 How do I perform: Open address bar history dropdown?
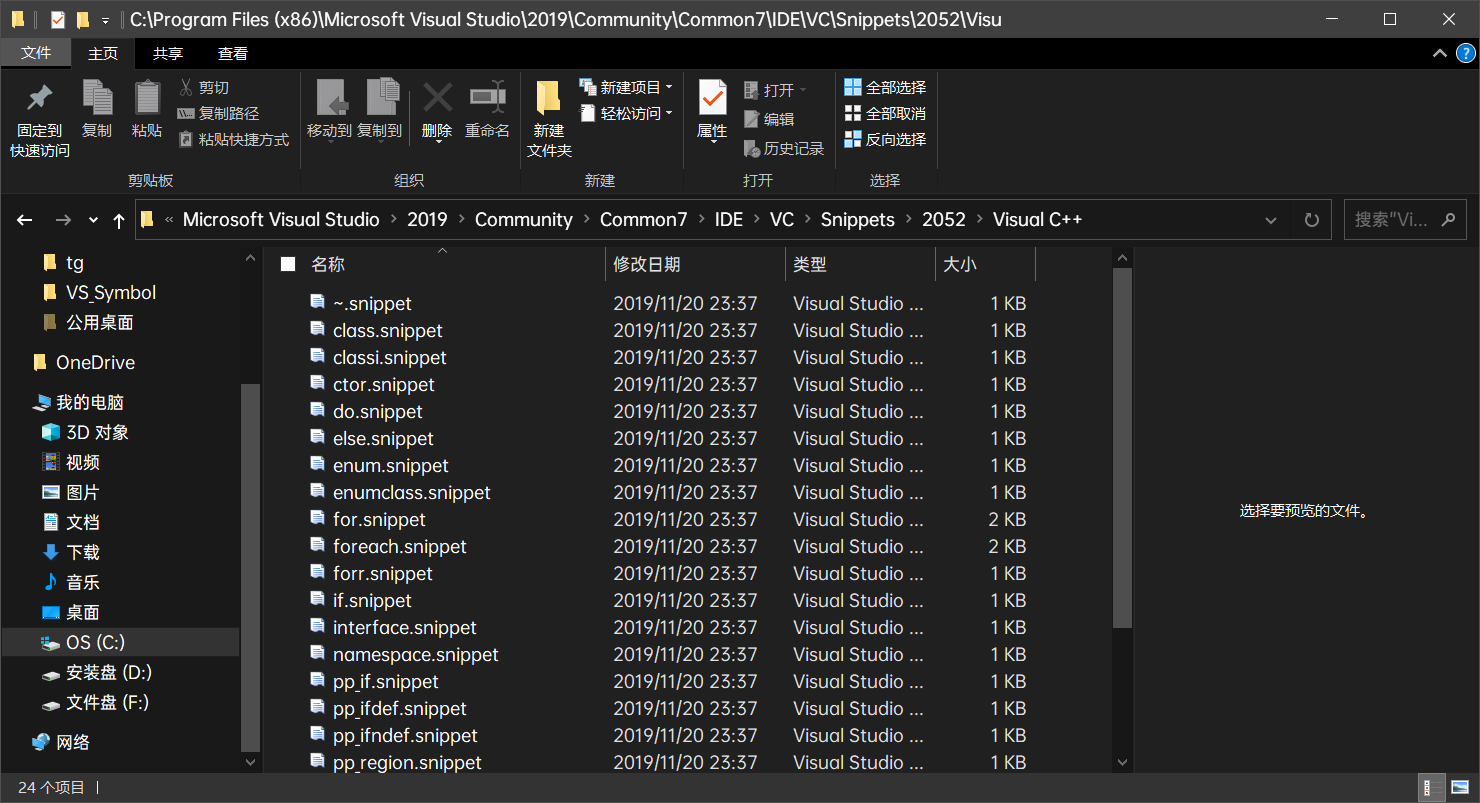click(x=1271, y=220)
